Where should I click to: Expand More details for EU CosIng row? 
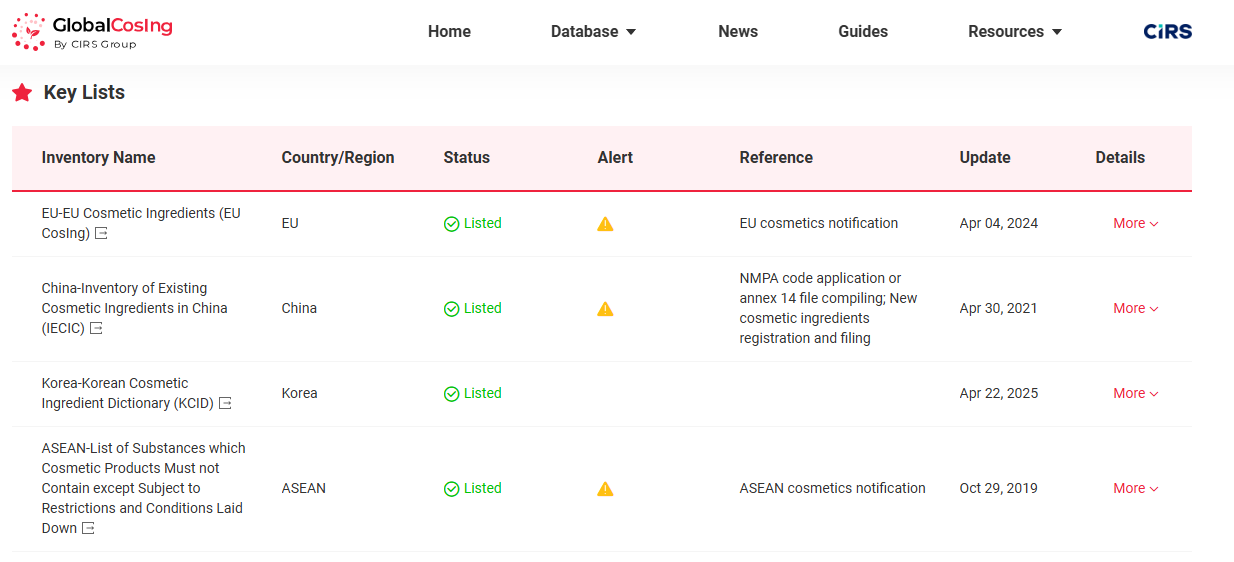(1135, 224)
